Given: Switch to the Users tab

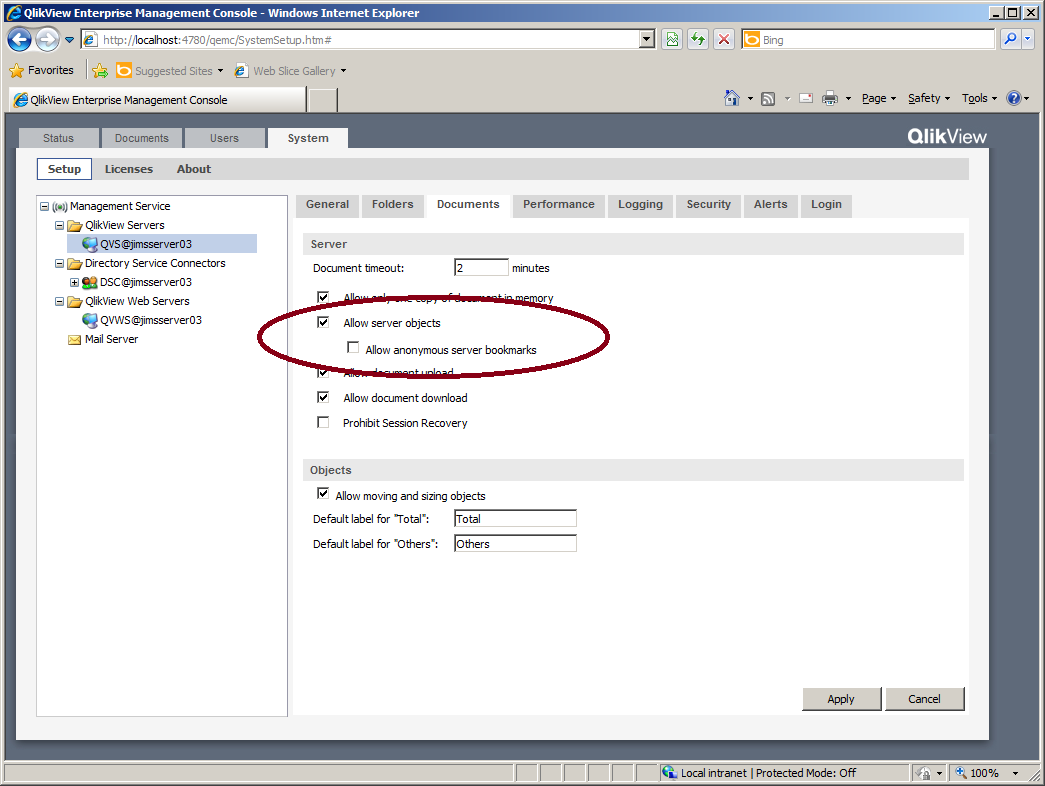Looking at the screenshot, I should 224,138.
